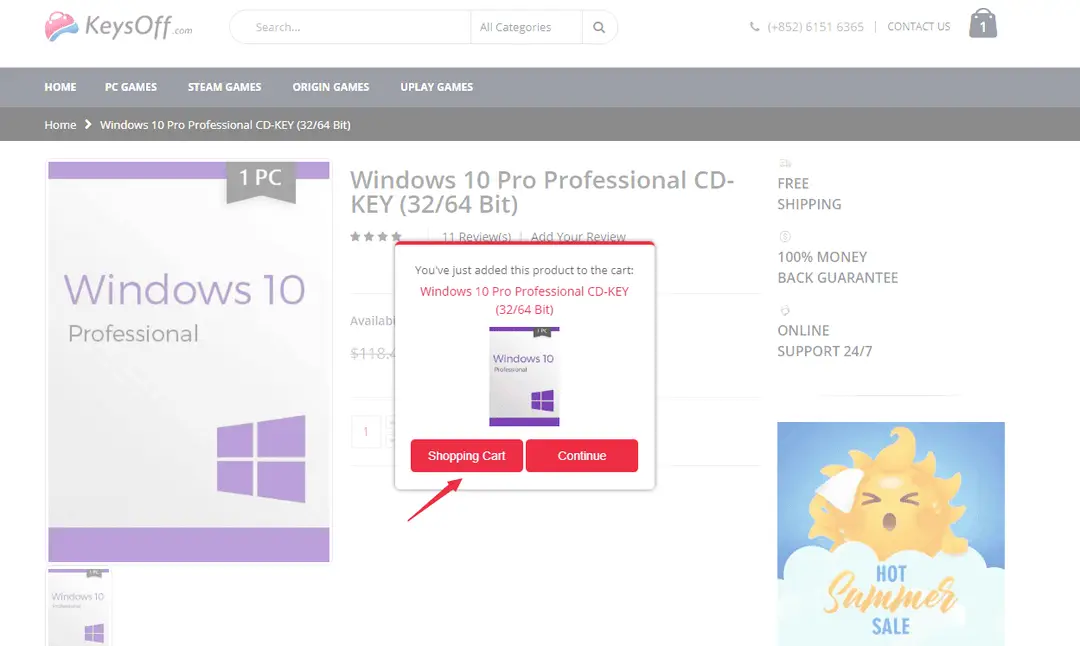Open the All Categories dropdown
Image resolution: width=1080 pixels, height=646 pixels.
(526, 27)
